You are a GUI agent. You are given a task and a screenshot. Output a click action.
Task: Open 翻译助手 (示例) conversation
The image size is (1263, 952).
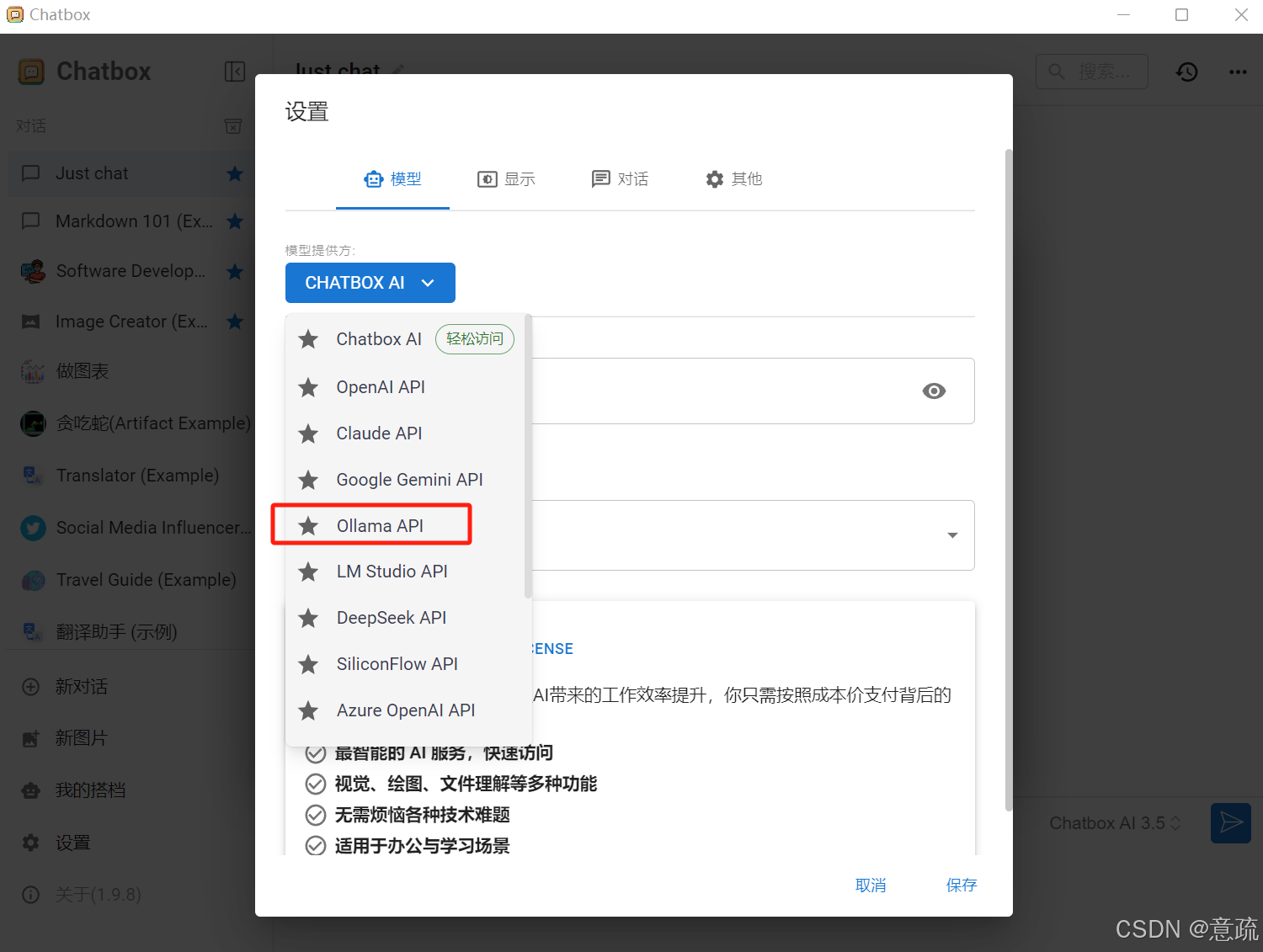point(131,632)
